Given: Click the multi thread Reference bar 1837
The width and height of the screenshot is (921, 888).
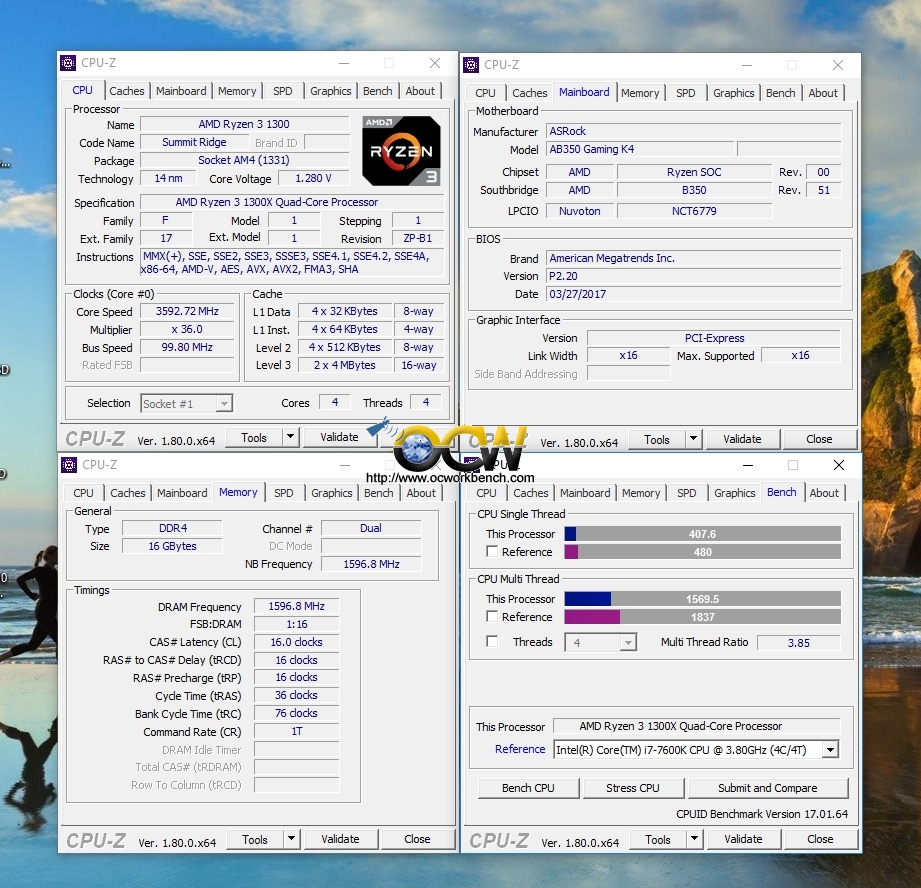Looking at the screenshot, I should pos(702,617).
